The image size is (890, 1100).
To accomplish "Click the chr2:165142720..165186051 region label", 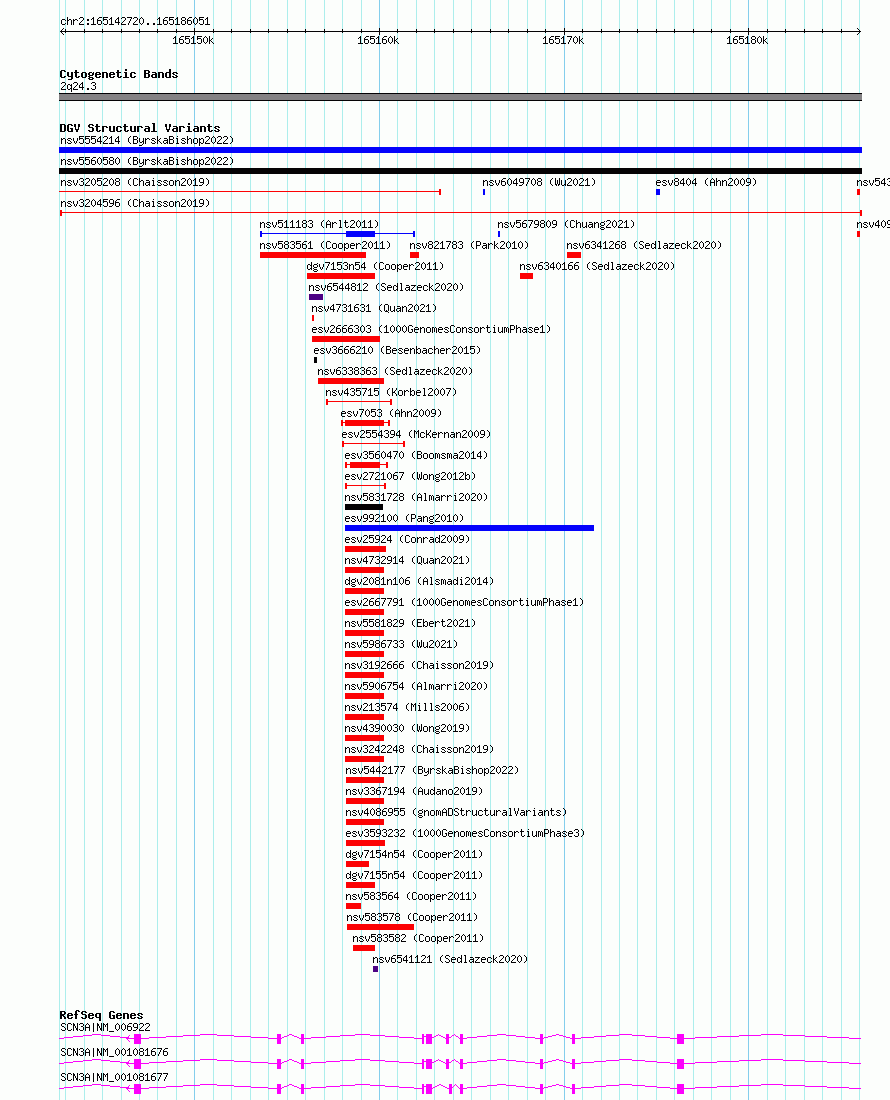I will click(x=135, y=22).
